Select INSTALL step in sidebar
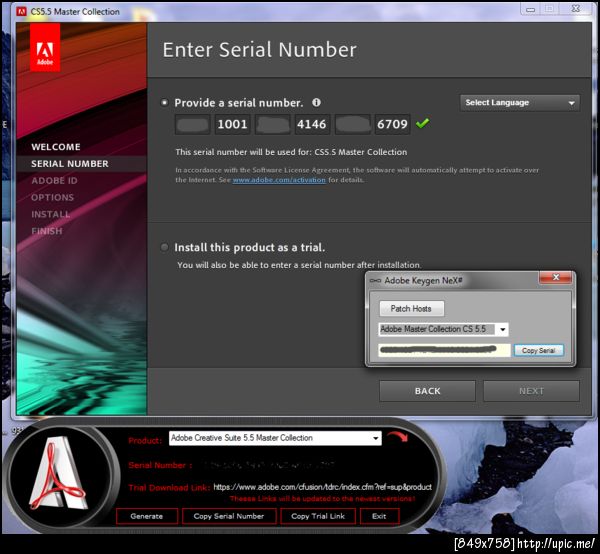 [51, 214]
